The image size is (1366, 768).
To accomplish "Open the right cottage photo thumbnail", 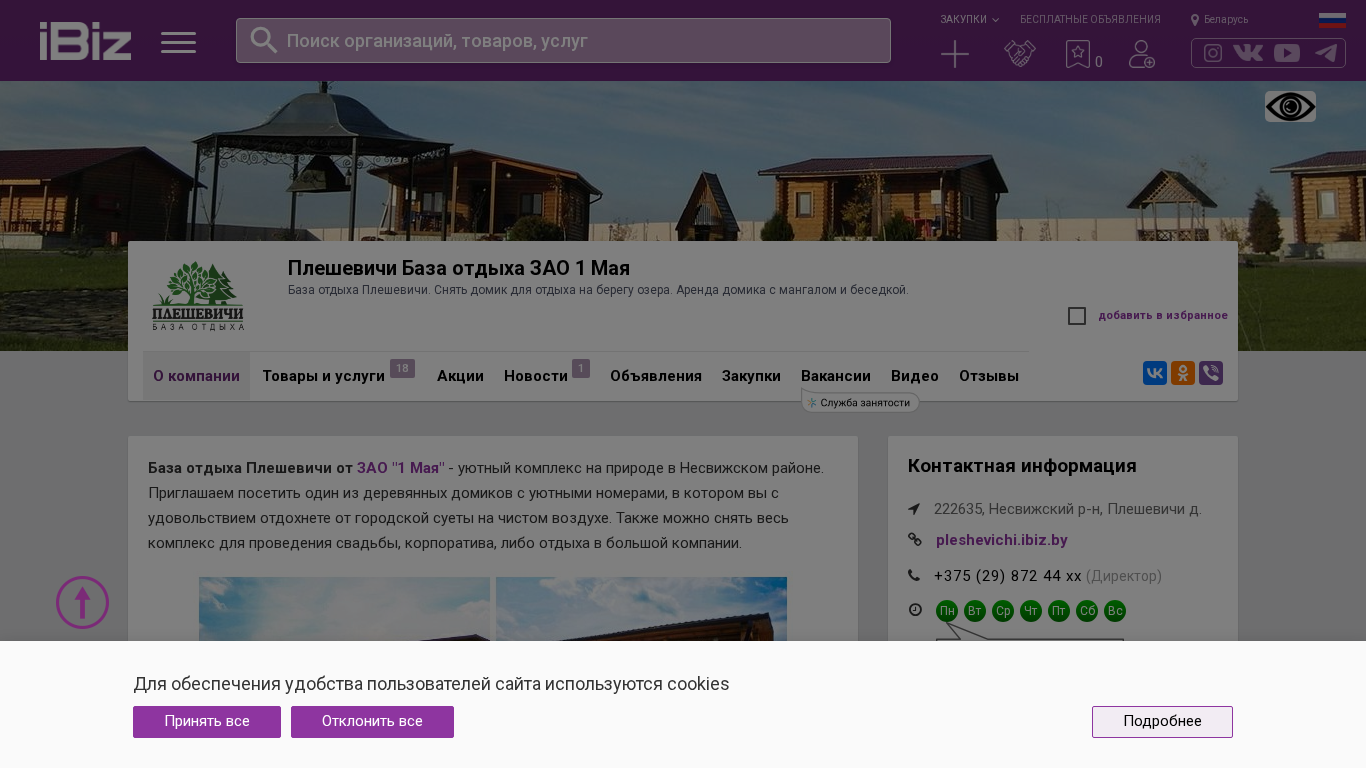I will click(641, 608).
